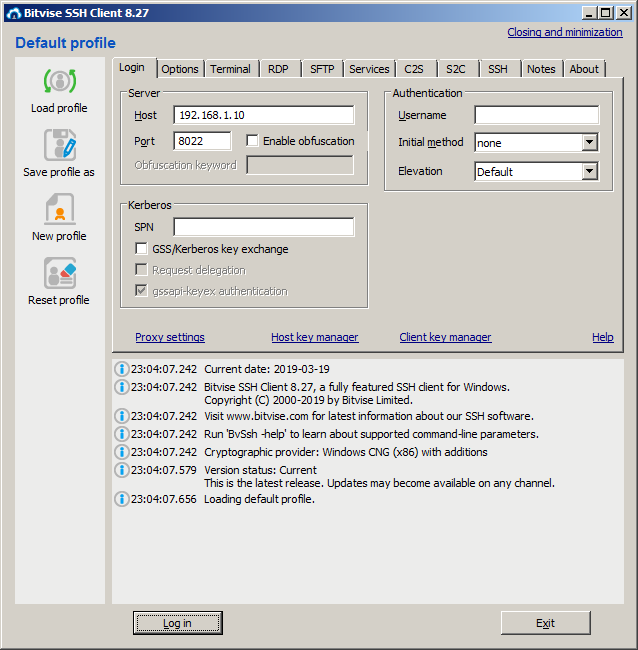Viewport: 638px width, 650px height.
Task: Open Proxy settings link
Action: [x=170, y=337]
